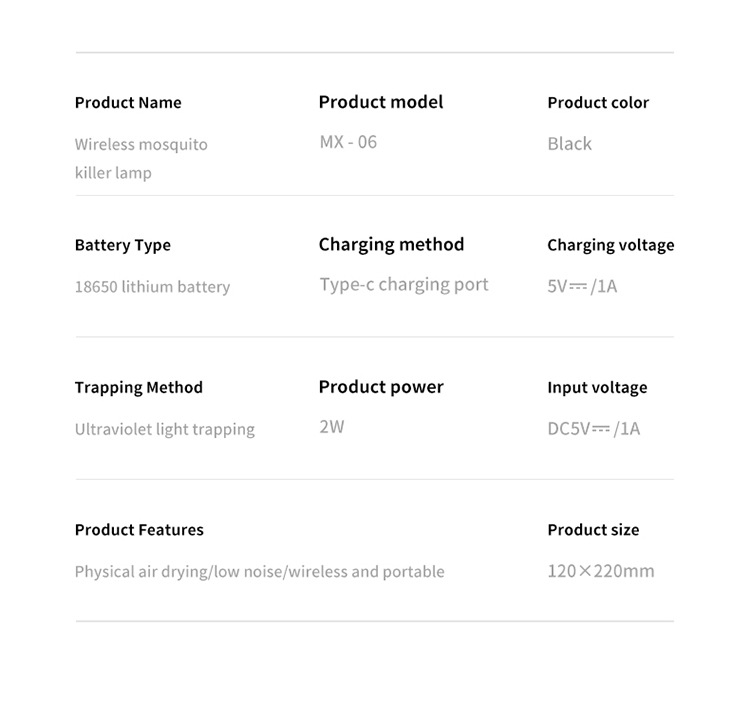Screen dimensions: 750x701
Task: Click the Battery Type heading
Action: [122, 245]
